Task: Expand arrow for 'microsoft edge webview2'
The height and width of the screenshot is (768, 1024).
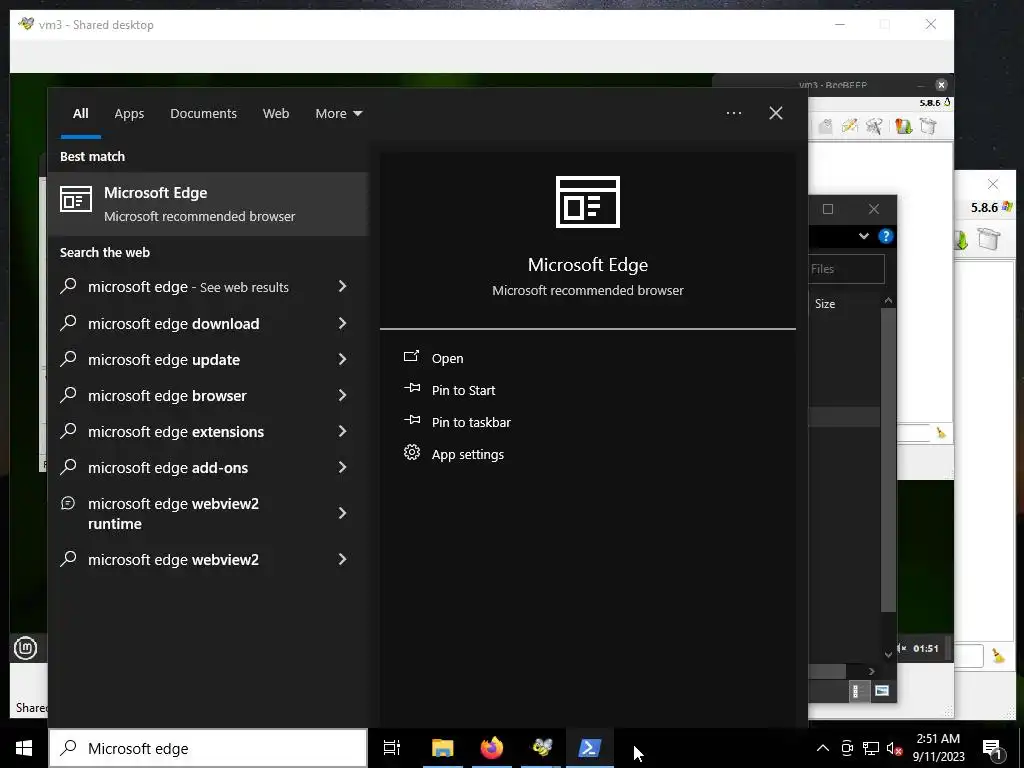Action: pyautogui.click(x=342, y=559)
